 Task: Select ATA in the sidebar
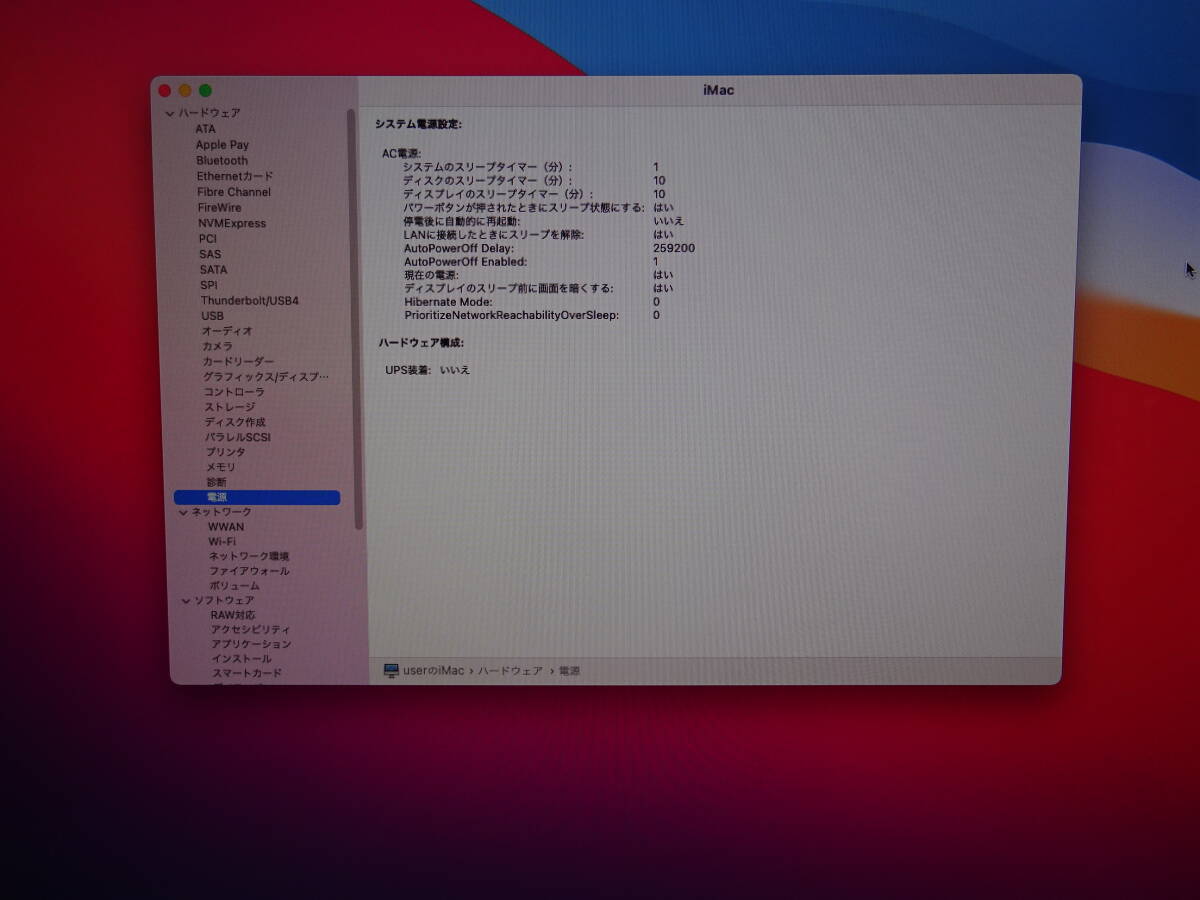[205, 129]
